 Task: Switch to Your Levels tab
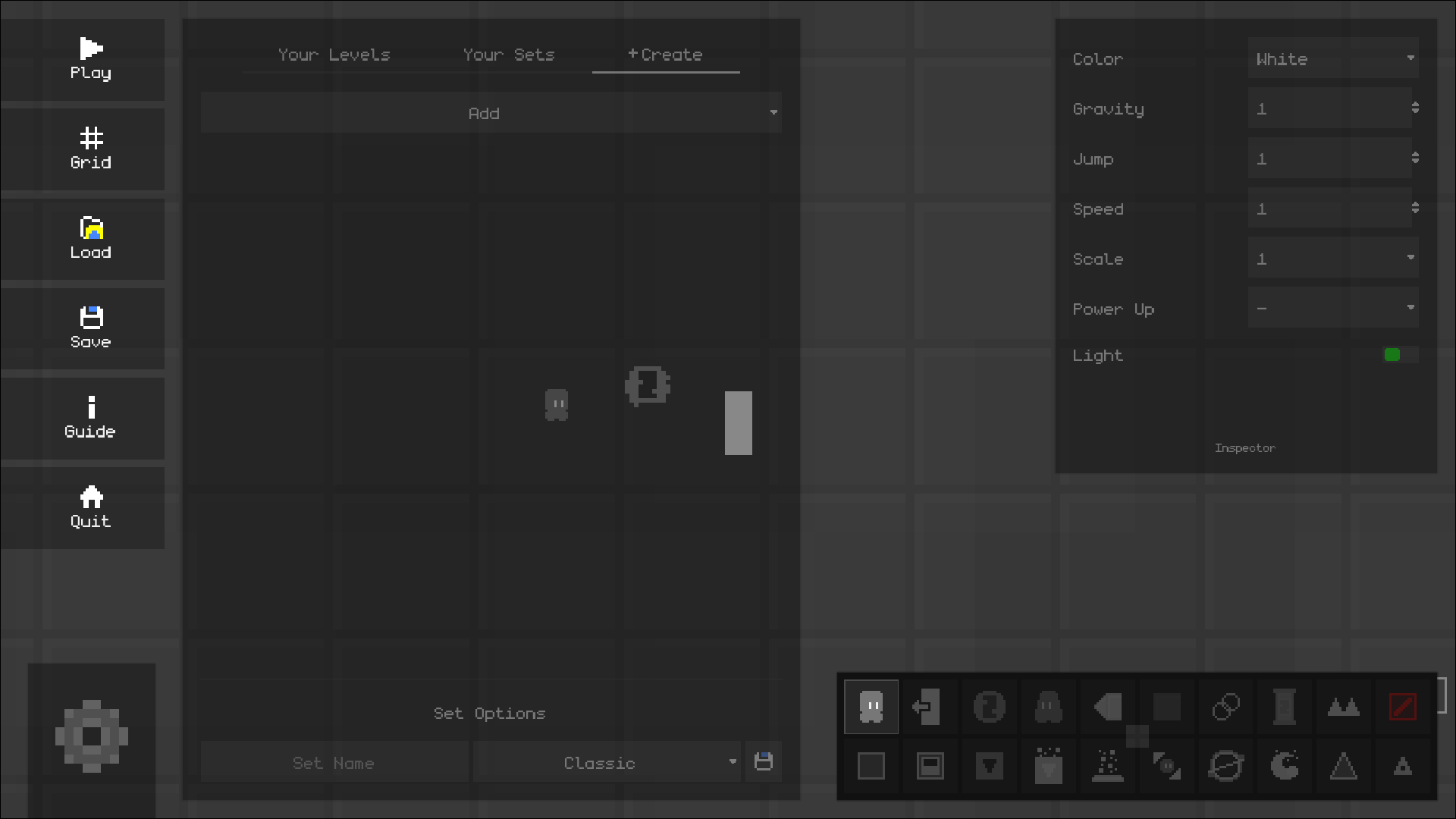click(334, 55)
